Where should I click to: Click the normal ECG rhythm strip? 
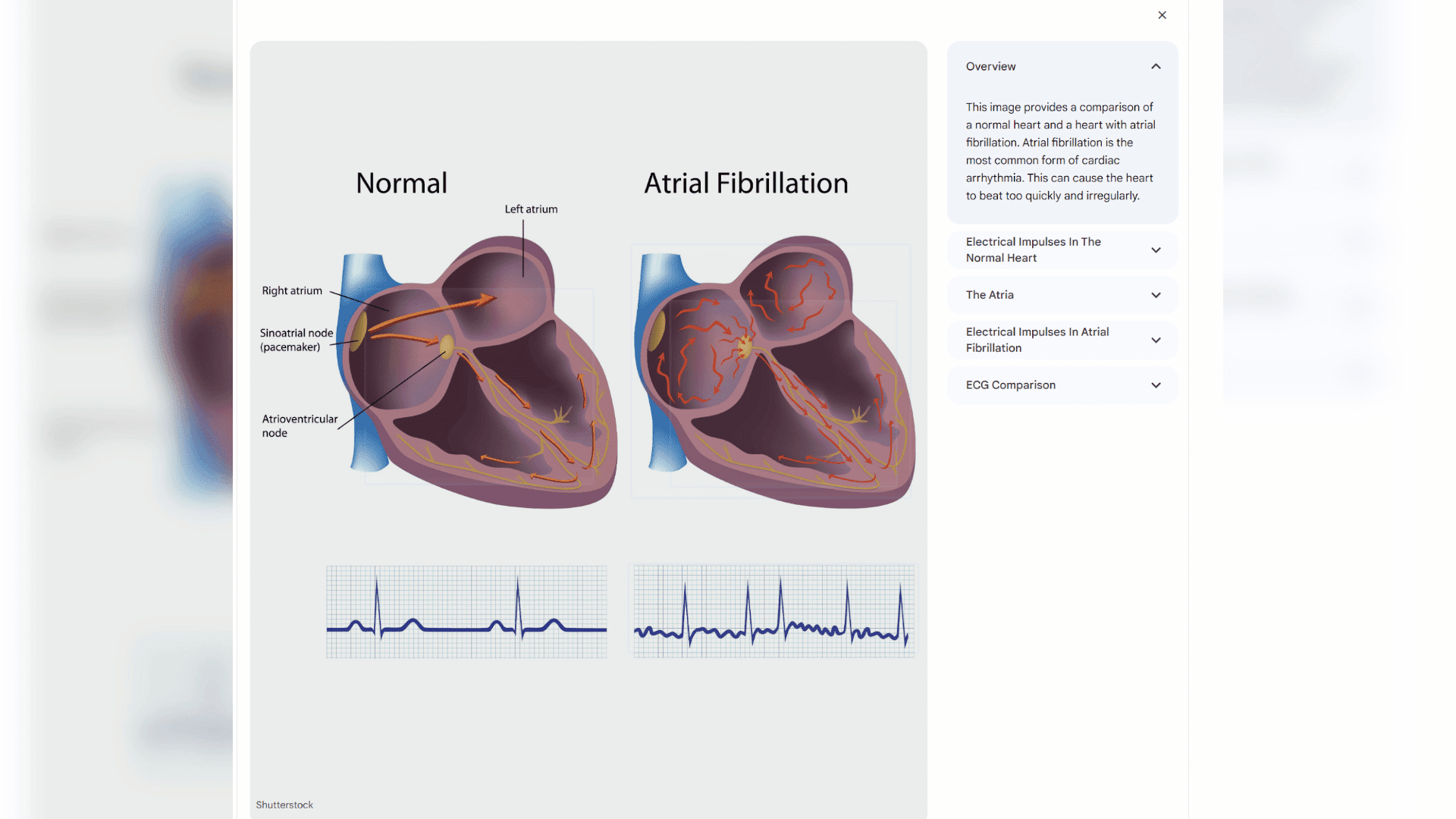[x=466, y=611]
